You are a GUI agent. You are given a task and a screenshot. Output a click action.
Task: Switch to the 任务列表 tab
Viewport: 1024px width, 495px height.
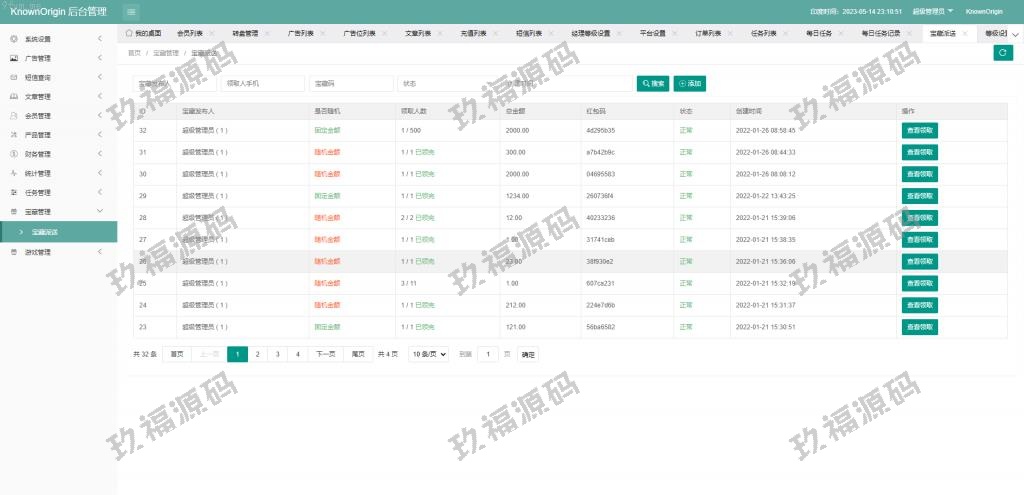pos(764,33)
